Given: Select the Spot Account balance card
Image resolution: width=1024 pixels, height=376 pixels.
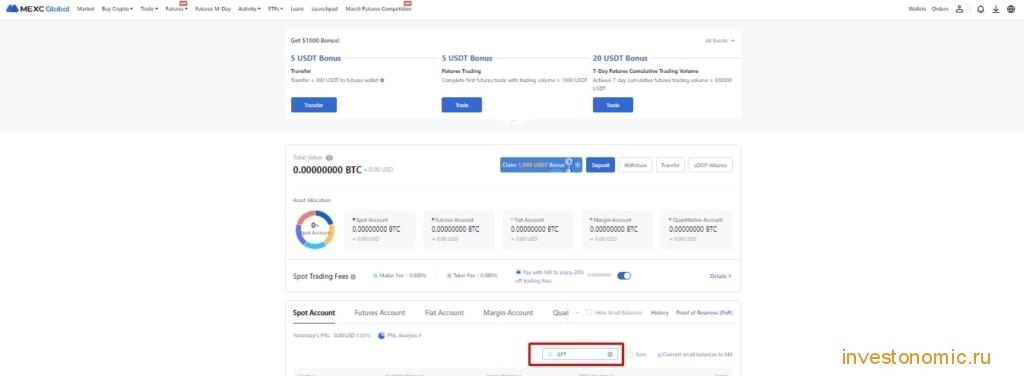Looking at the screenshot, I should point(381,229).
